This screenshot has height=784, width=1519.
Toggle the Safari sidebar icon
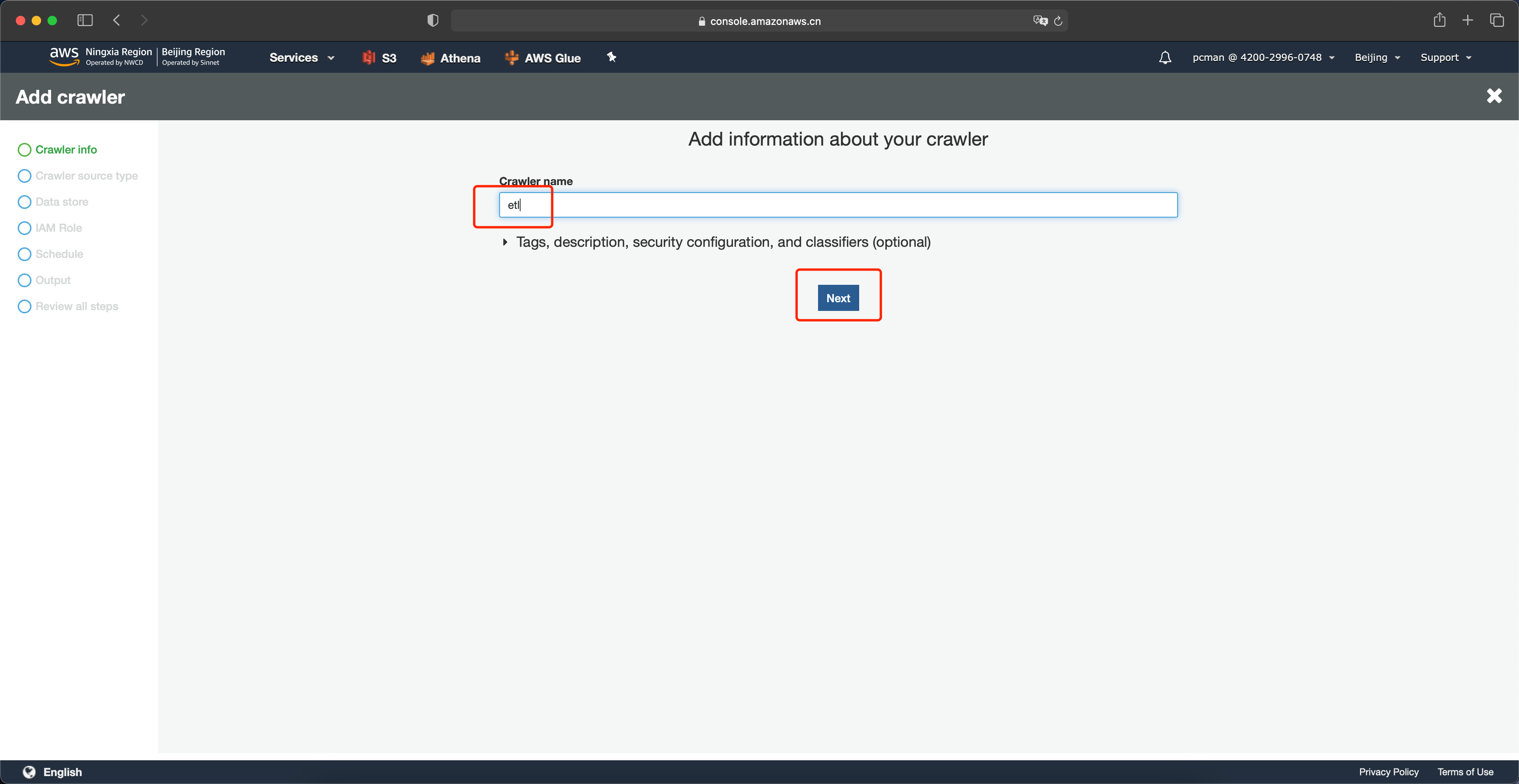(x=85, y=20)
